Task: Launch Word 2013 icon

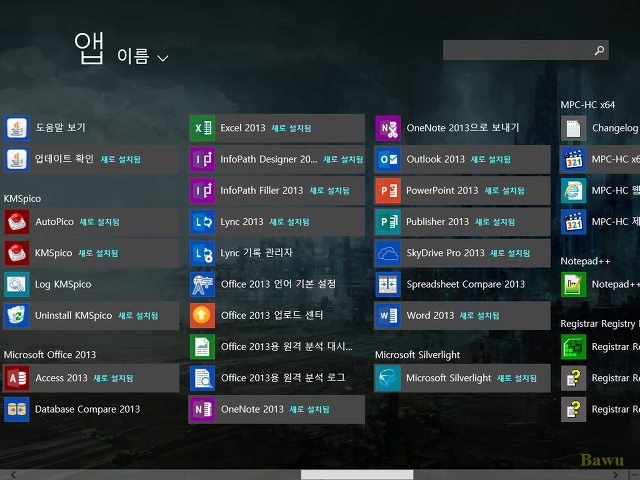Action: click(388, 316)
